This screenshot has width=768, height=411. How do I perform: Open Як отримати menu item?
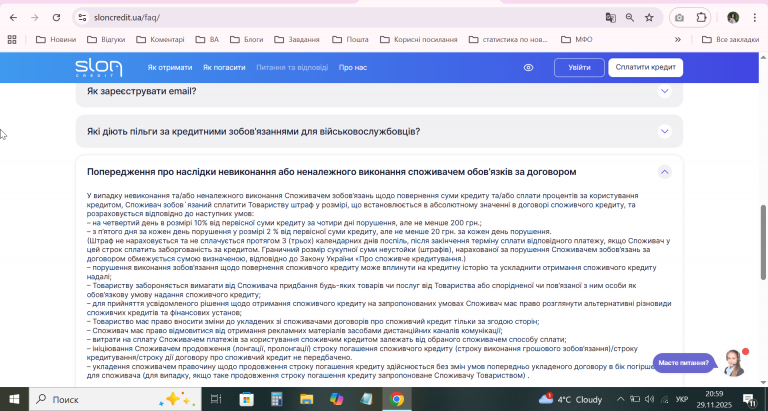(x=170, y=68)
